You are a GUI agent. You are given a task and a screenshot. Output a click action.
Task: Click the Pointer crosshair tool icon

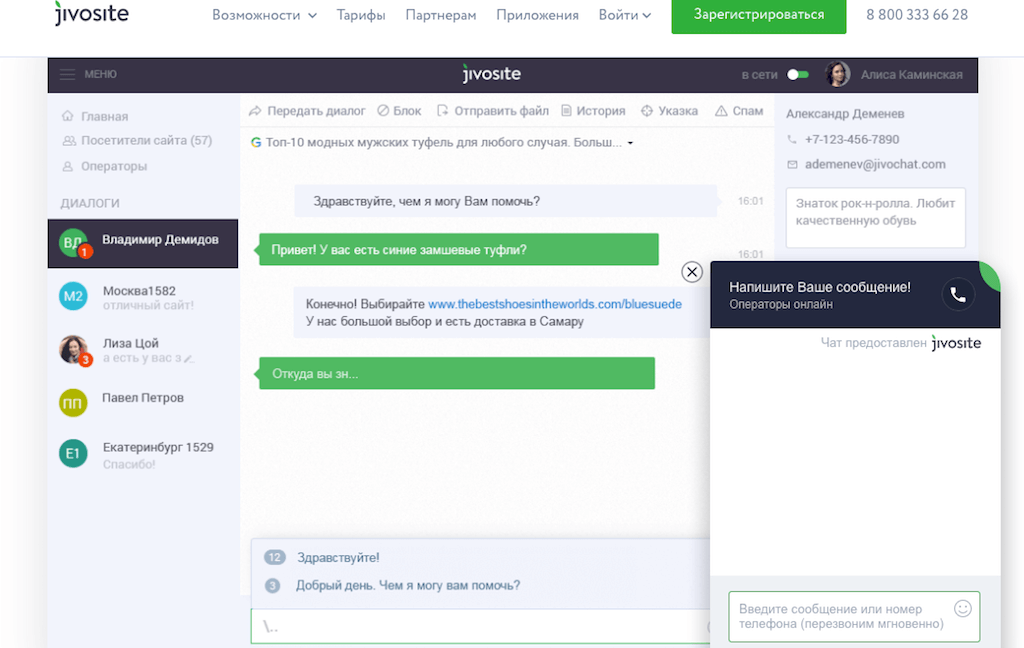click(x=647, y=111)
